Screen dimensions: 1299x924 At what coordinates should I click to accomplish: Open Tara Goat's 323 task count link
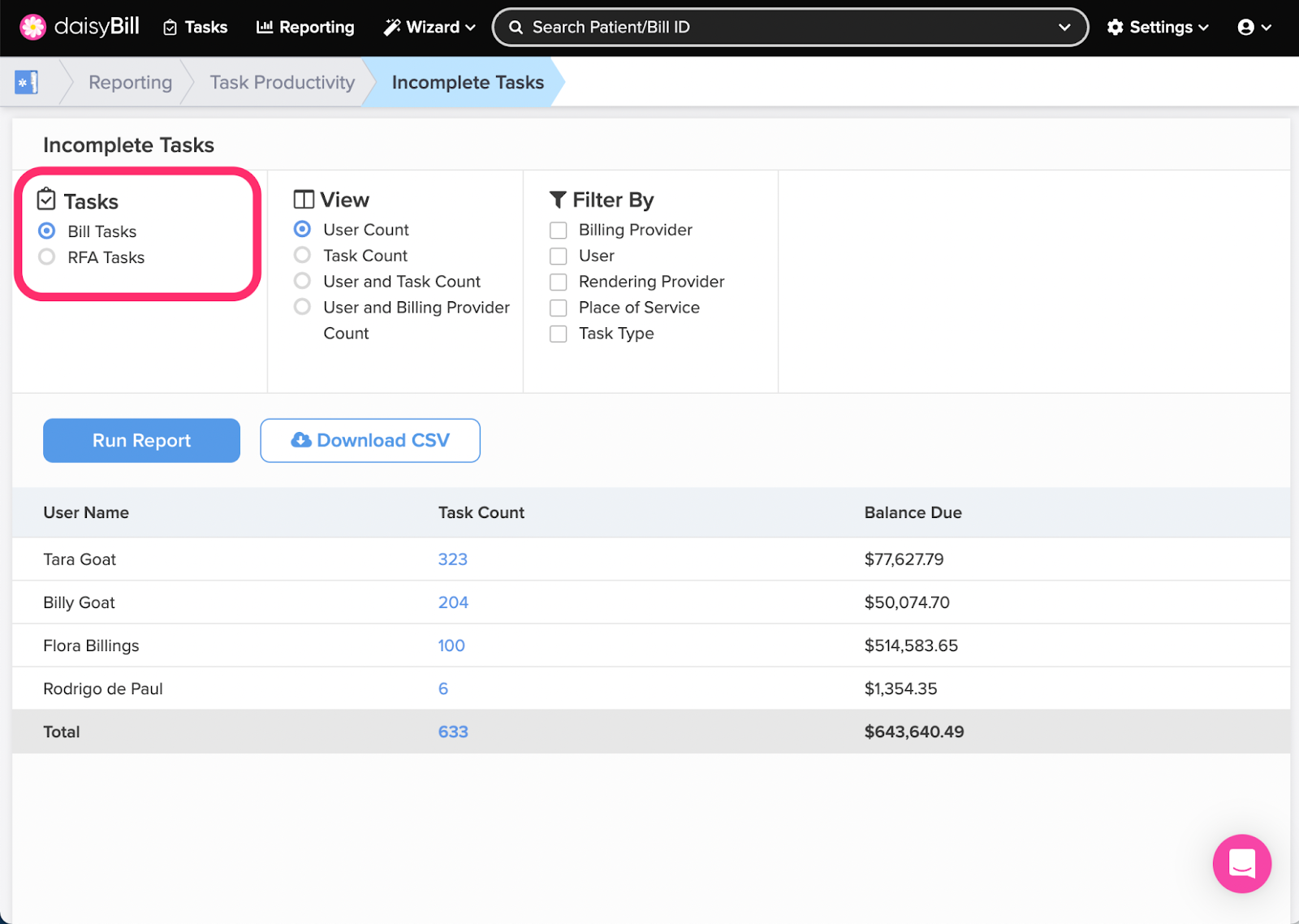point(452,559)
